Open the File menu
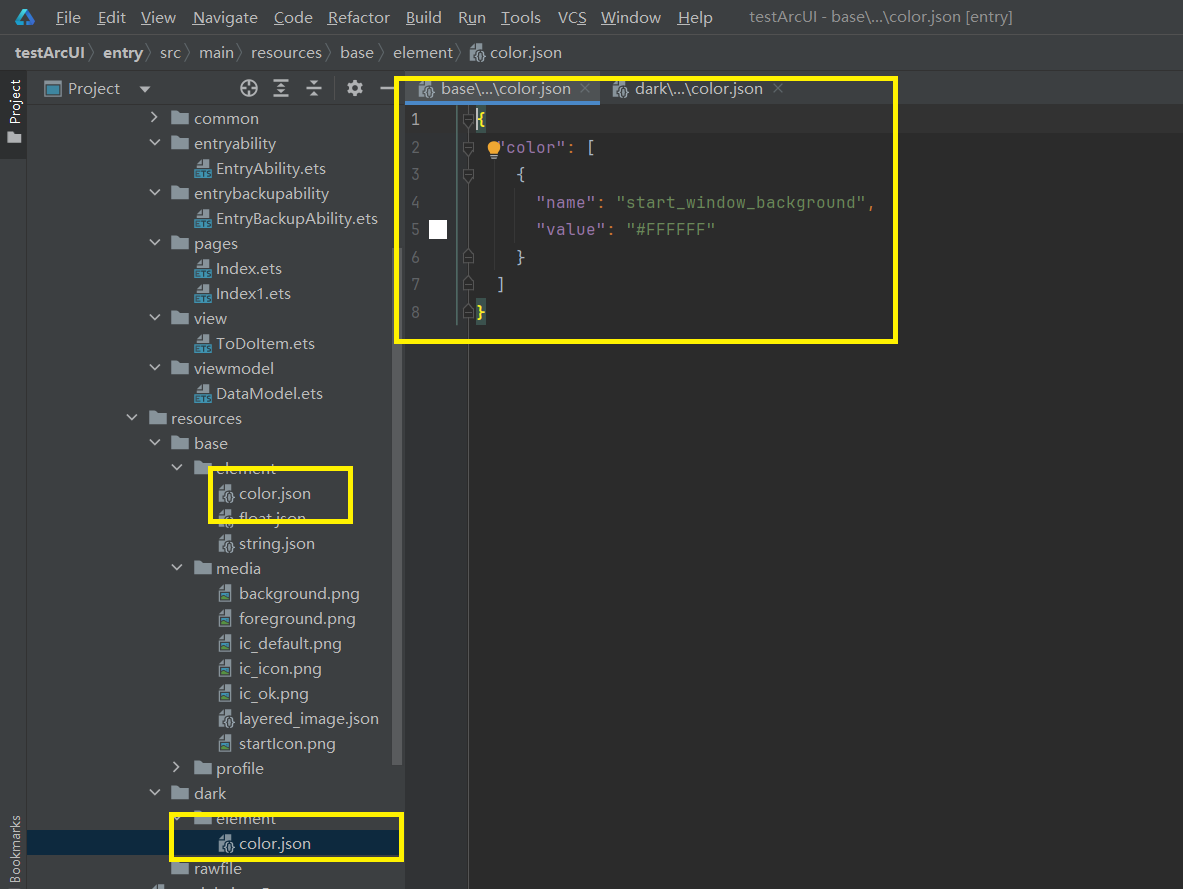 click(x=68, y=17)
